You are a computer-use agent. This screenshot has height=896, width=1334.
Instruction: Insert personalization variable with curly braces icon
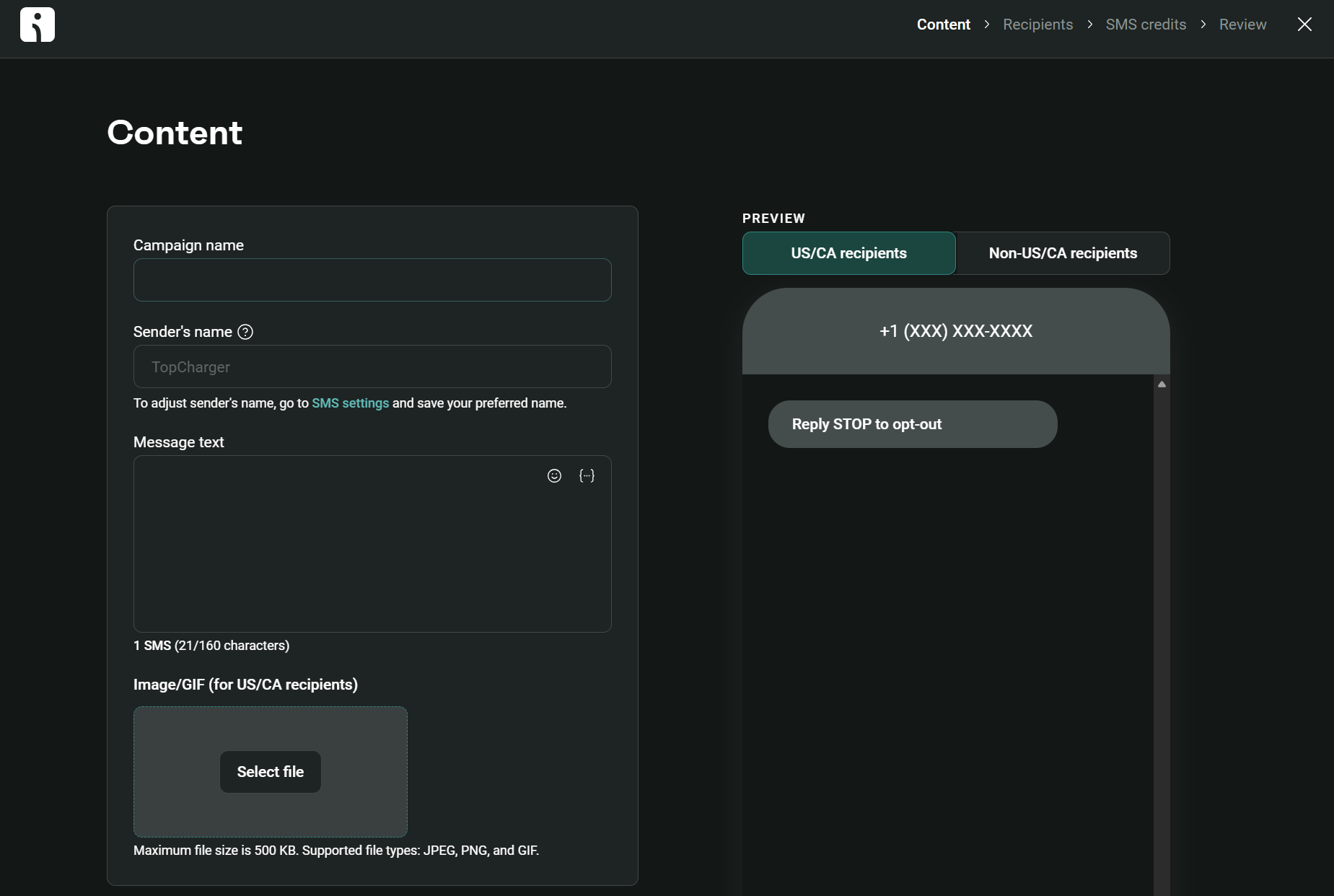[x=587, y=475]
